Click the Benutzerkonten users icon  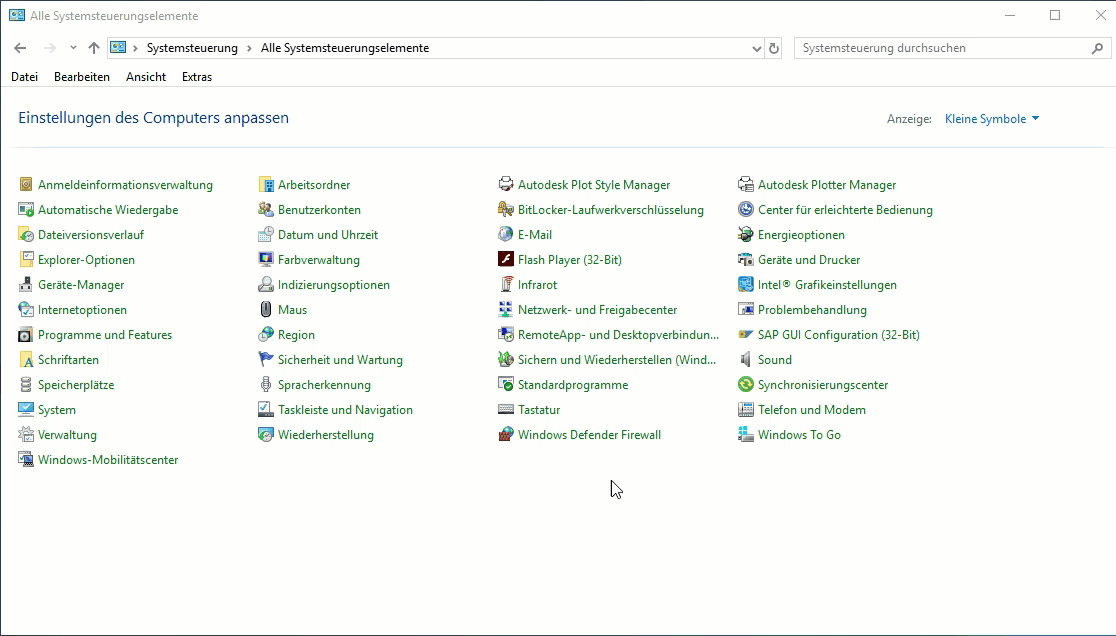tap(265, 210)
